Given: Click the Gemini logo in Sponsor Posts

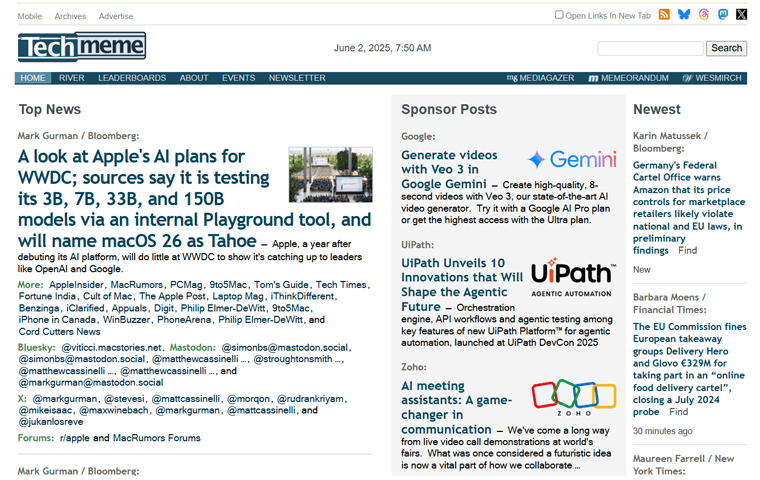Looking at the screenshot, I should (x=572, y=159).
